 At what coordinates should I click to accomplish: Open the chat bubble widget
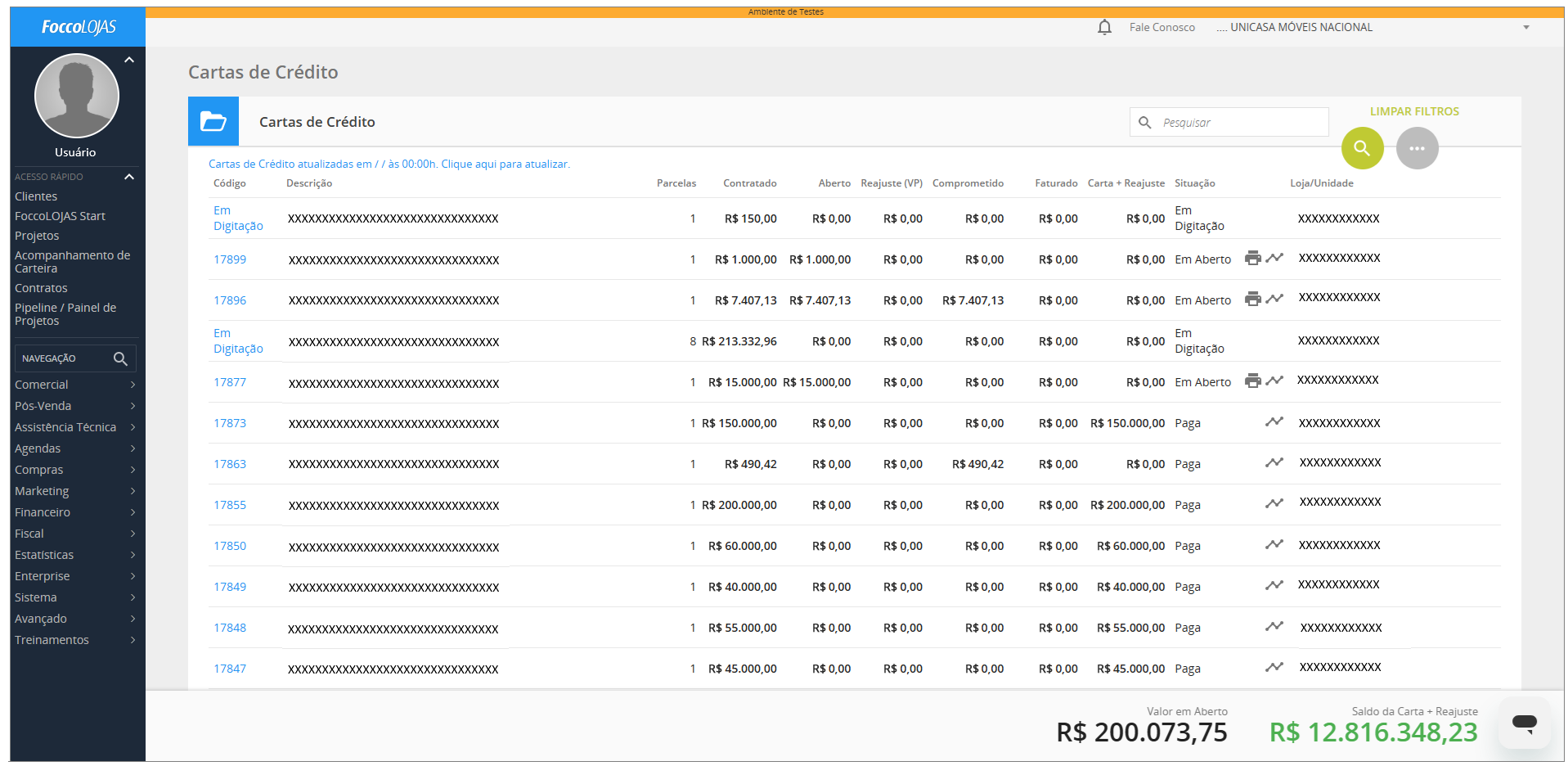[x=1524, y=723]
